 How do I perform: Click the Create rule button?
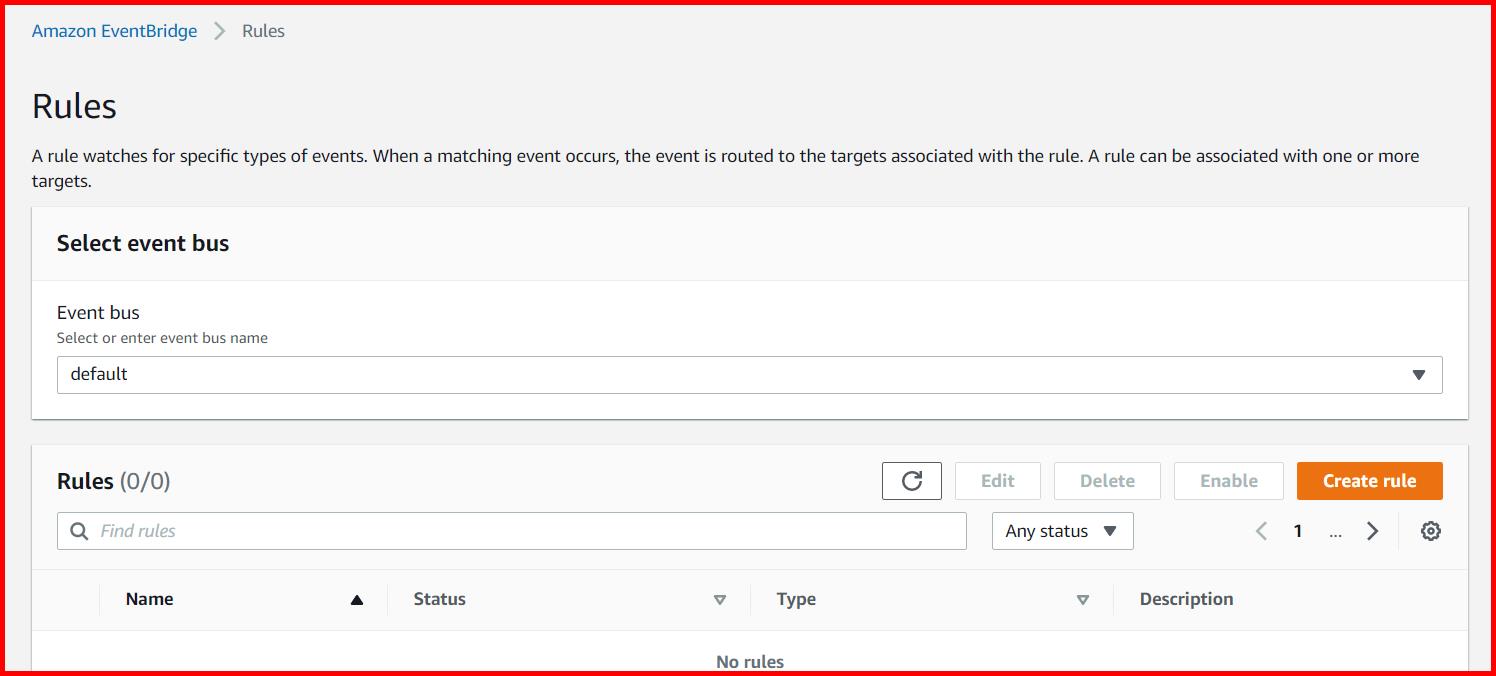1369,480
